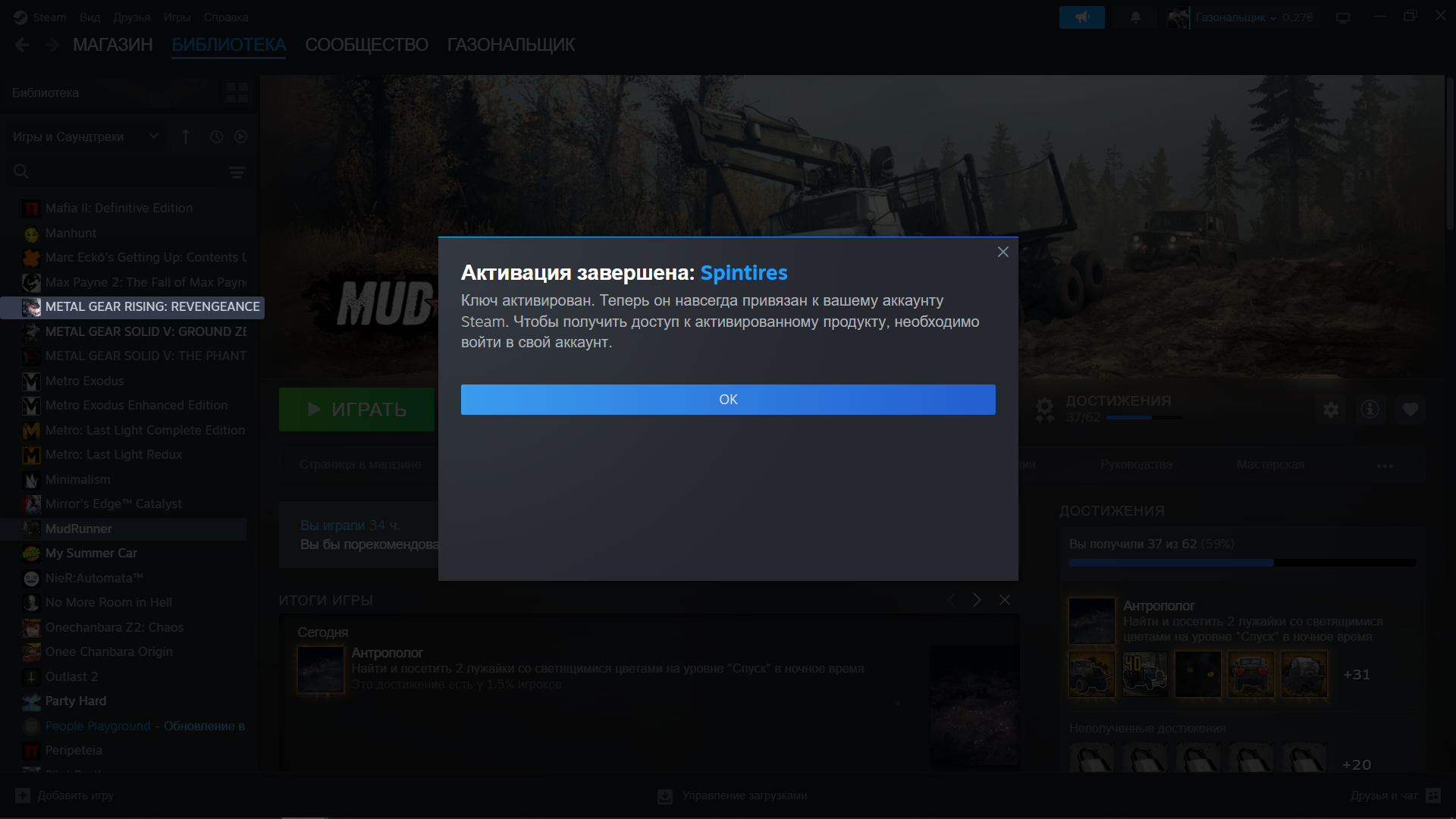
Task: Go to next game summary arrow
Action: pos(977,600)
